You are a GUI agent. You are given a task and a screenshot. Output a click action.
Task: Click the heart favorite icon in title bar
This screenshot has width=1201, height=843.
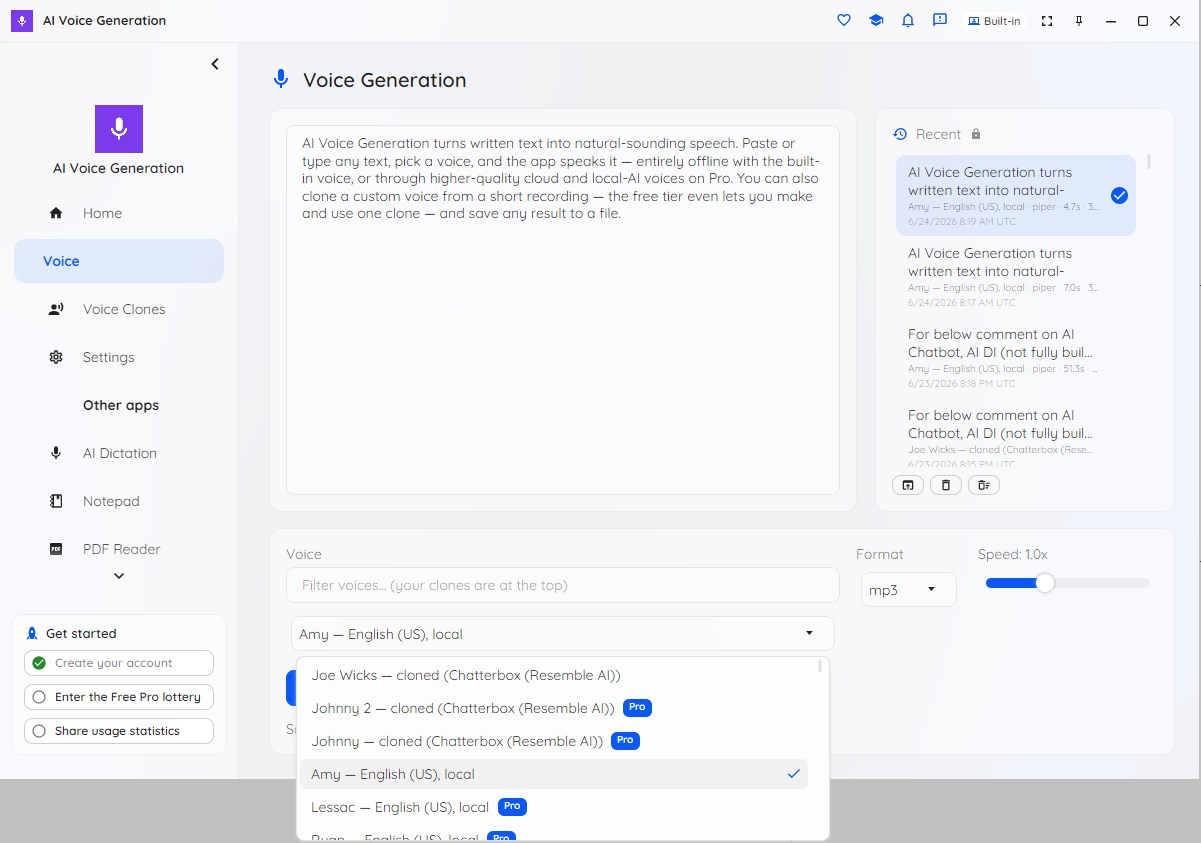[x=844, y=20]
